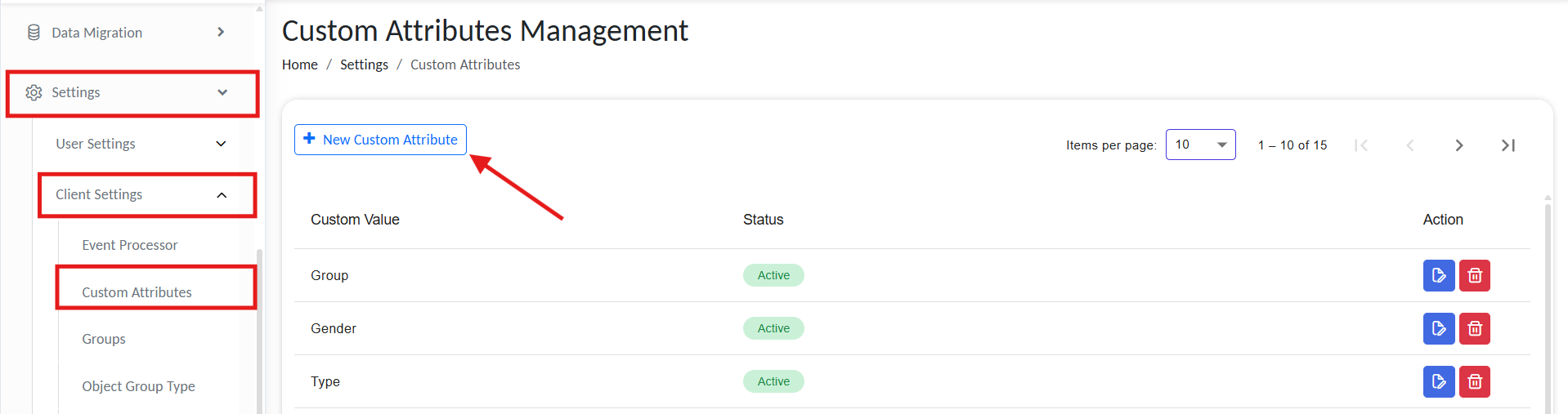Click the New Custom Attribute button
Viewport: 1568px width, 414px height.
[x=380, y=140]
